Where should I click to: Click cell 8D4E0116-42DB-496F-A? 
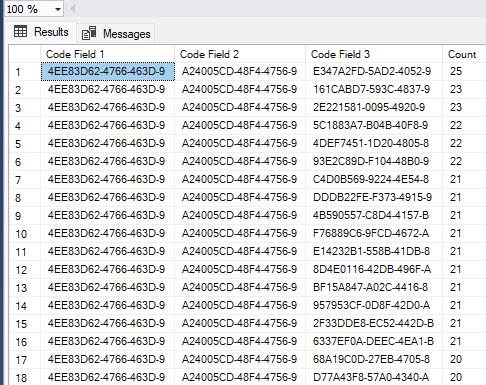tap(374, 269)
